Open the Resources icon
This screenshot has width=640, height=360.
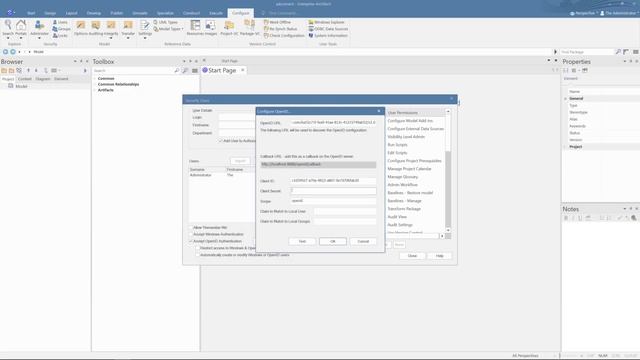[x=195, y=28]
